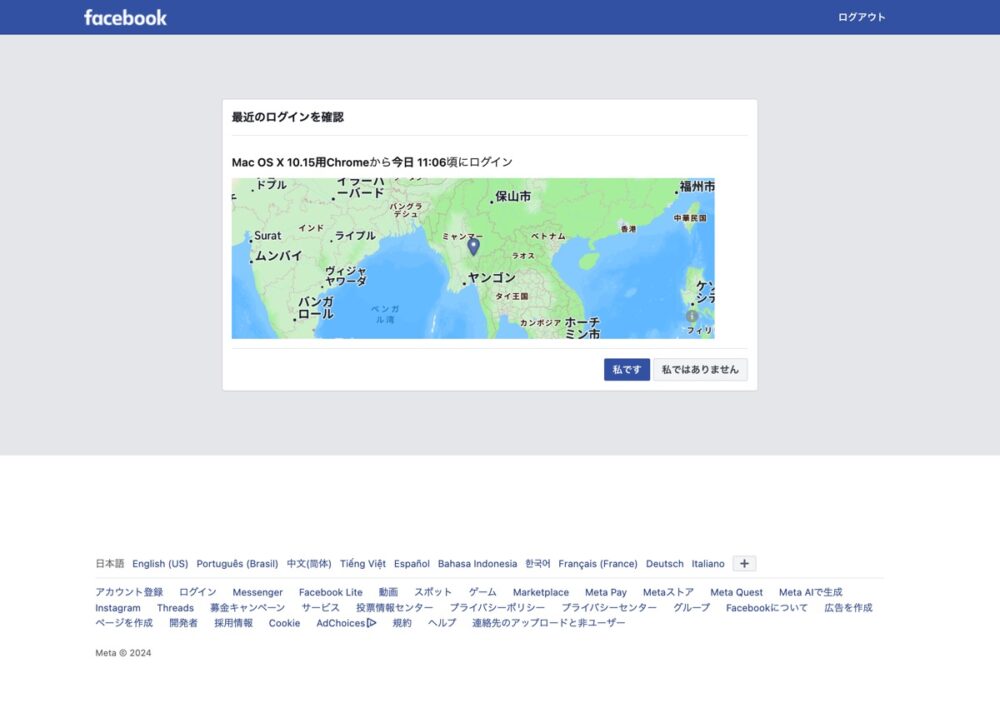Expand more languages with plus button
The image size is (1000, 708).
coord(744,563)
